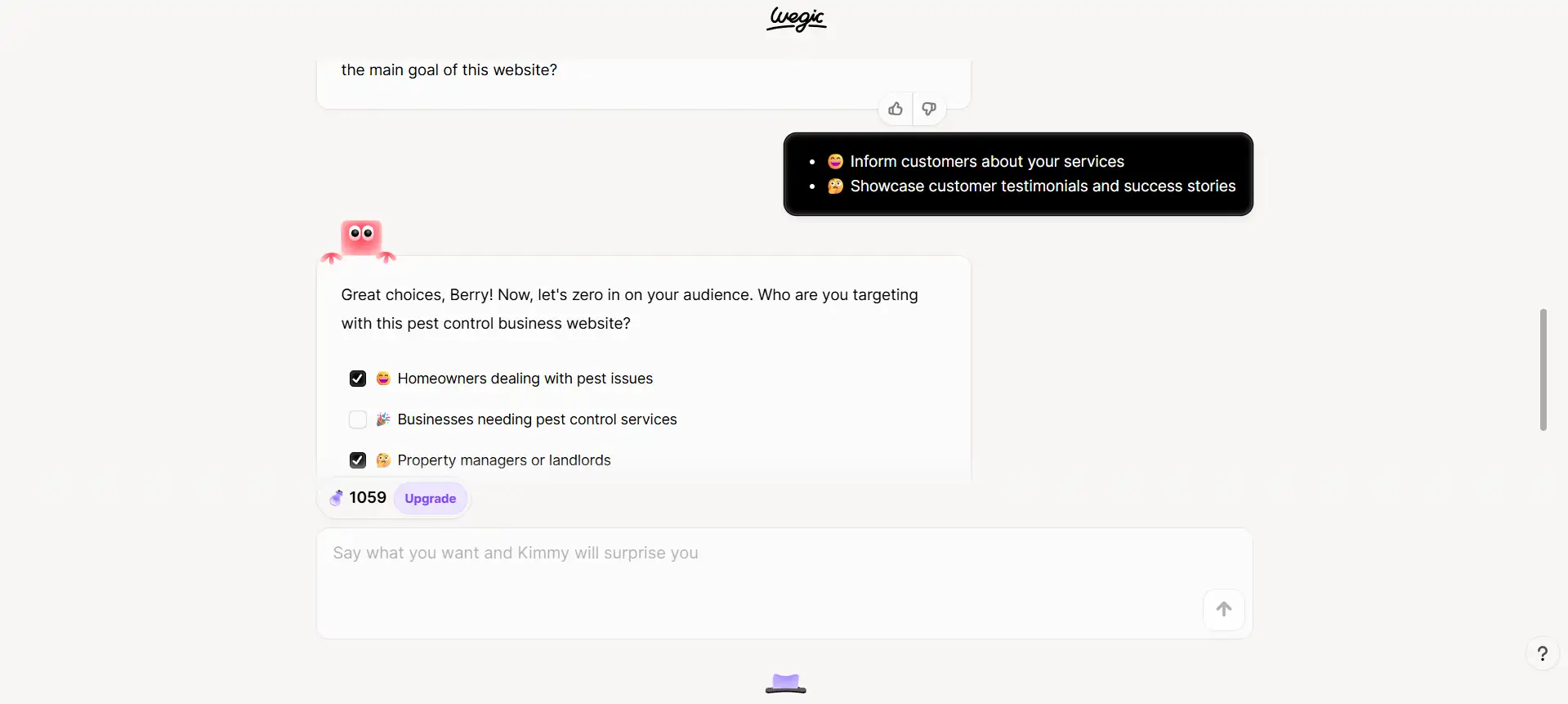Screen dimensions: 1568x704
Task: Check Businesses needing pest control services
Action: [x=357, y=419]
